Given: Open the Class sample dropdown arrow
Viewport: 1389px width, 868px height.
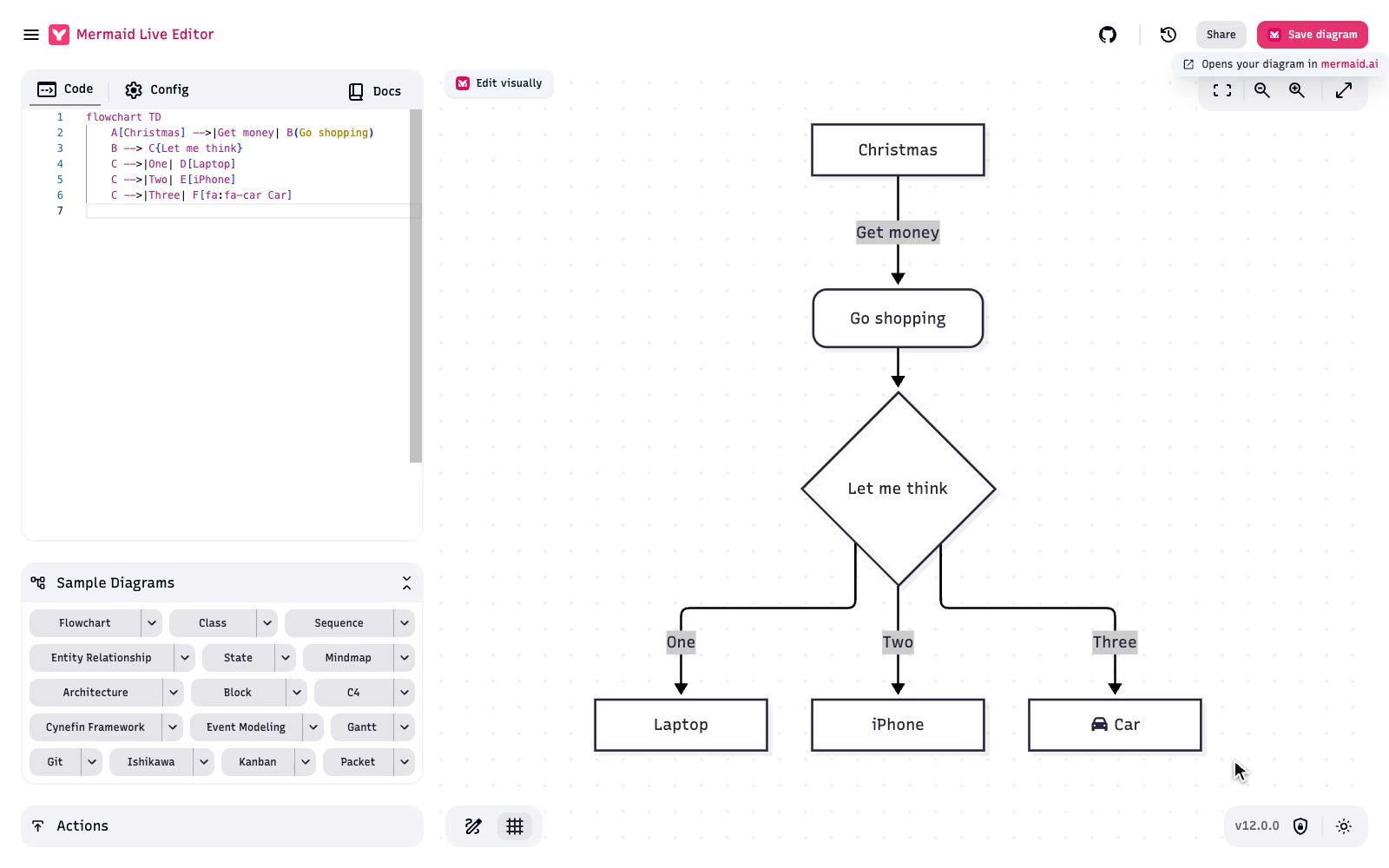Looking at the screenshot, I should click(267, 623).
